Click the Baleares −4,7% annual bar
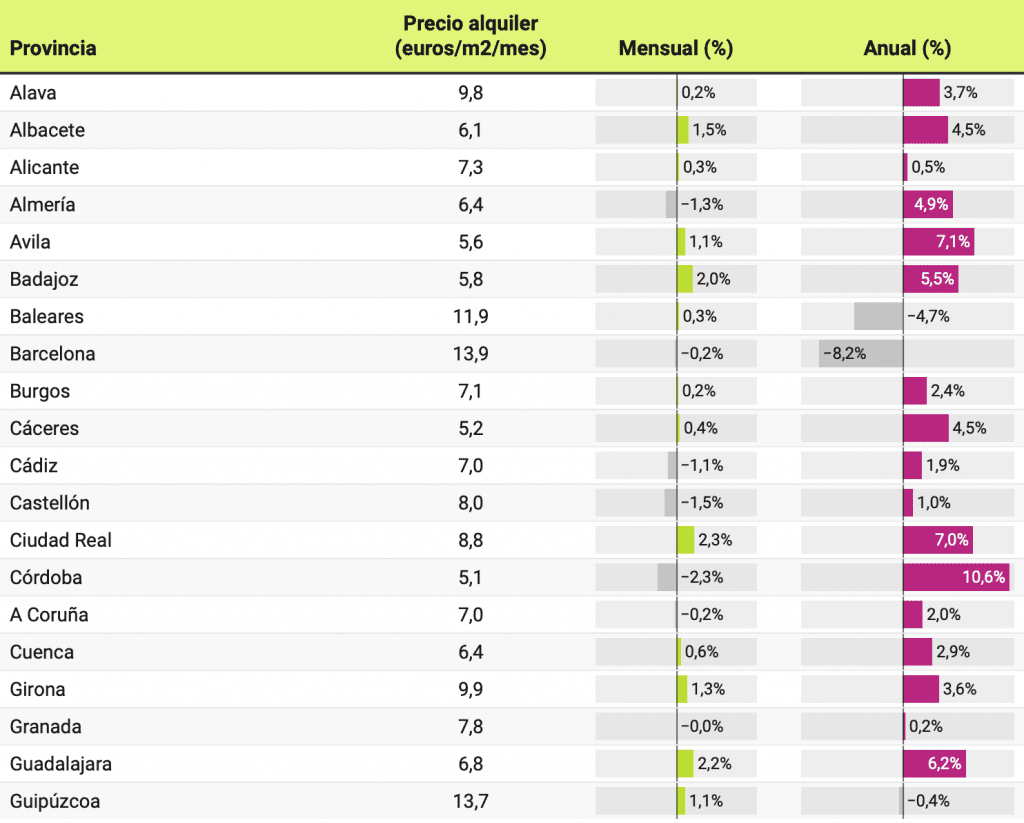Screen dimensions: 1024x823 pyautogui.click(x=879, y=317)
